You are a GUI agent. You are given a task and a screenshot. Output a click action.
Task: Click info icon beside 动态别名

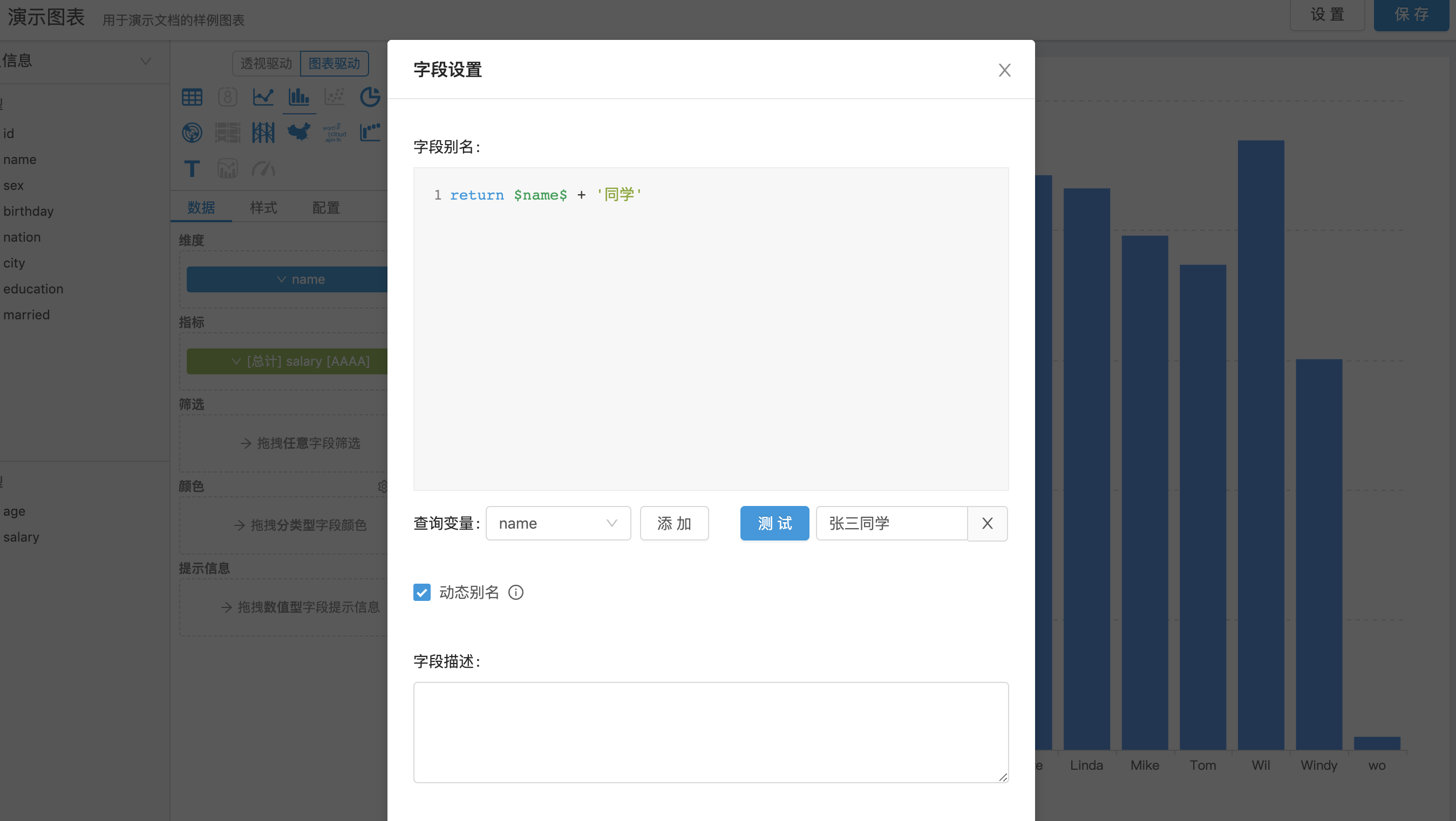(x=515, y=592)
